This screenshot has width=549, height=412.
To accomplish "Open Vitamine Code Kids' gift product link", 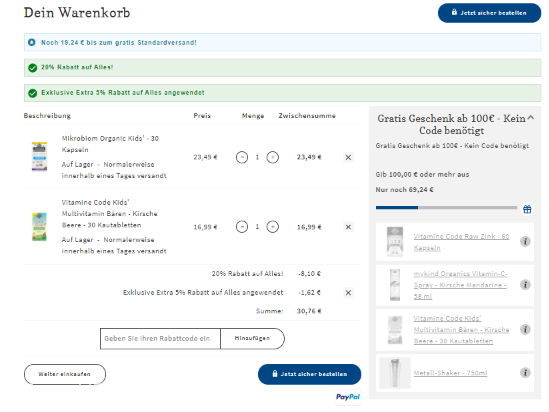I will tap(461, 330).
